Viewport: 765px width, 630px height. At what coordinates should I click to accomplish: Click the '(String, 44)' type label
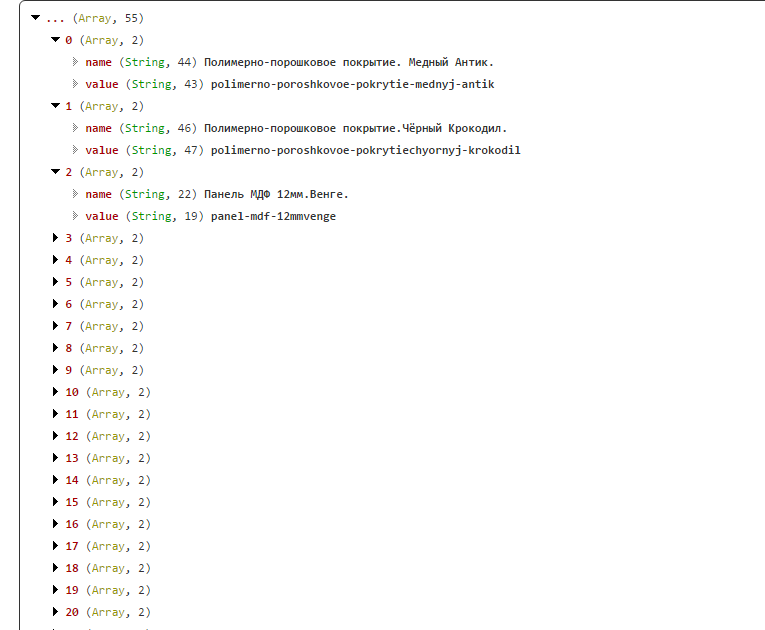point(158,62)
